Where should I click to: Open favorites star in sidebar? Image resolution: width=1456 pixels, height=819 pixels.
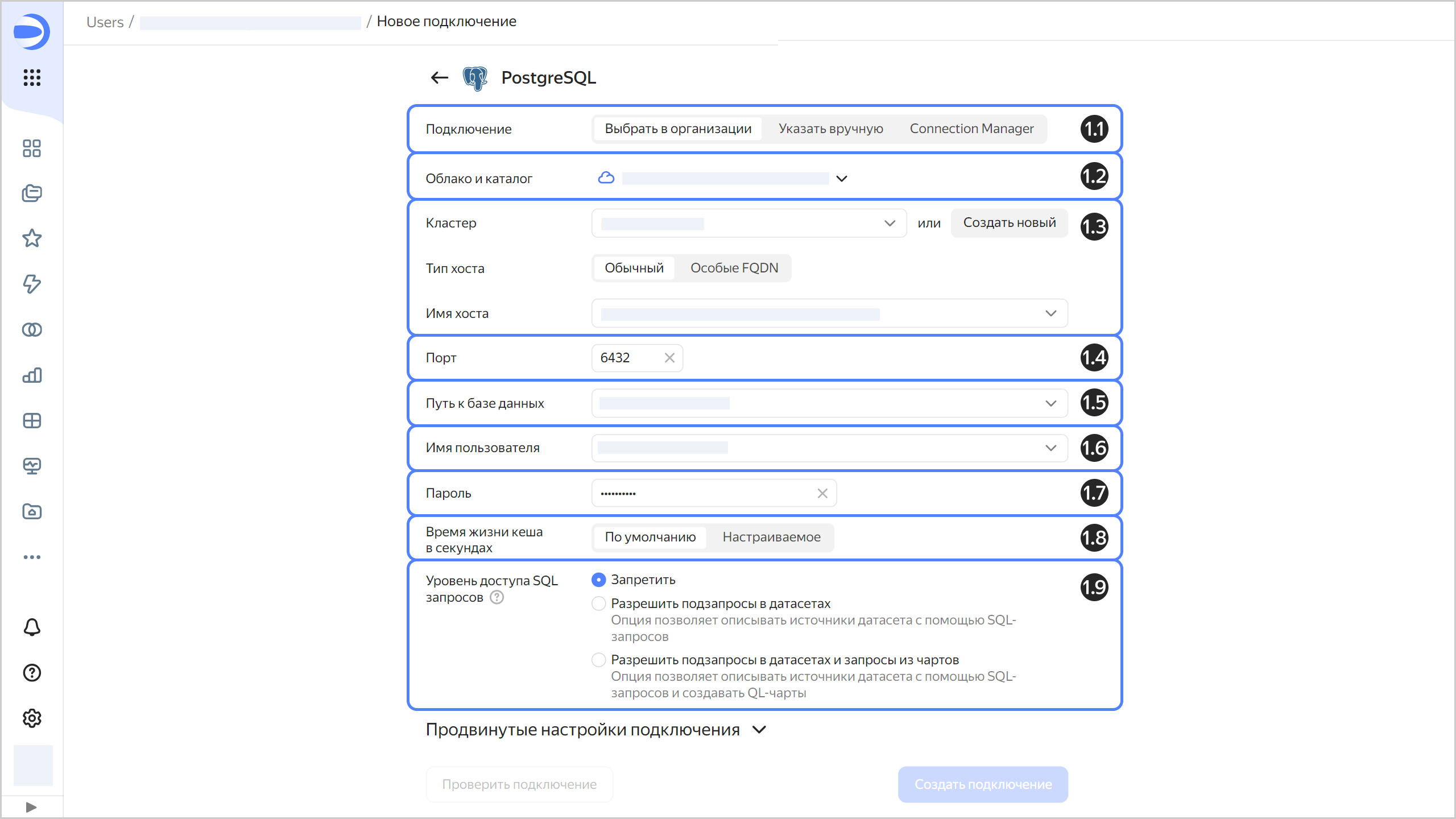click(32, 238)
